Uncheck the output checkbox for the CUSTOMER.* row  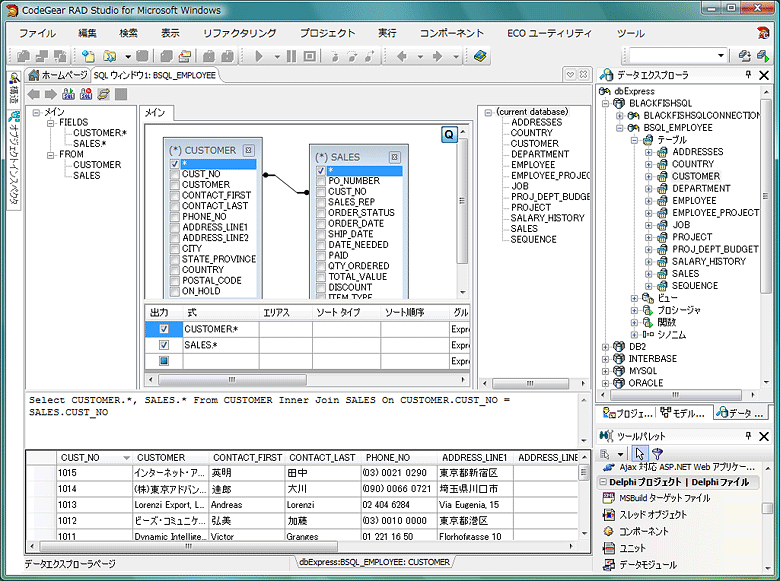click(x=164, y=329)
